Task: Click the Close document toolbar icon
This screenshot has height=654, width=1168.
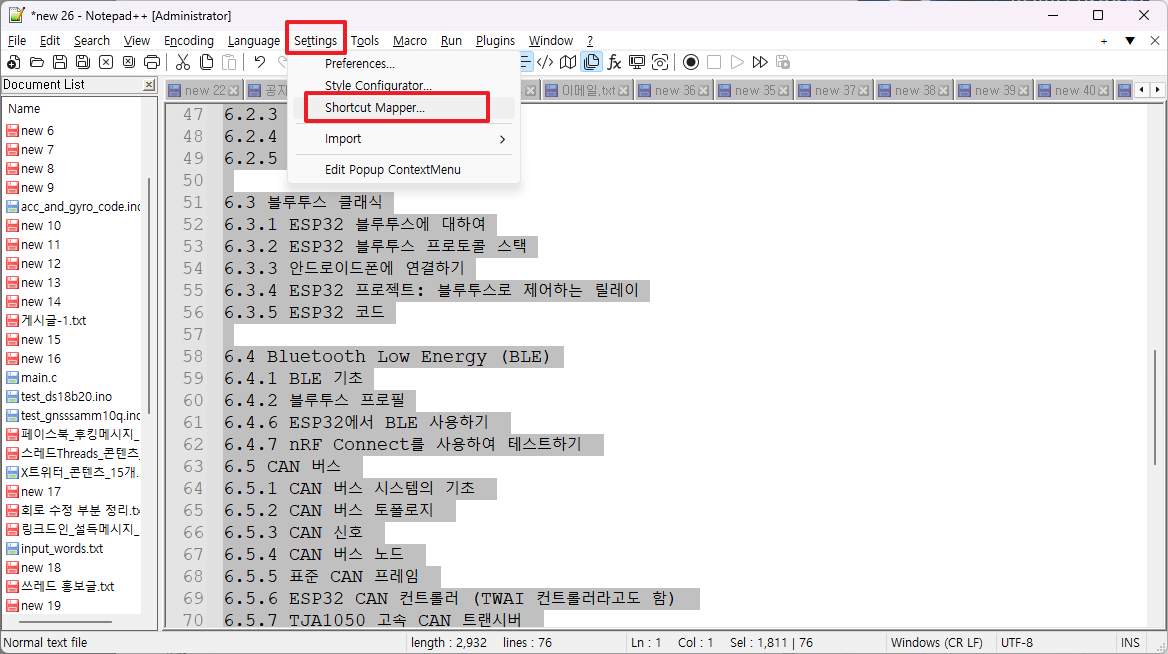Action: (x=107, y=63)
